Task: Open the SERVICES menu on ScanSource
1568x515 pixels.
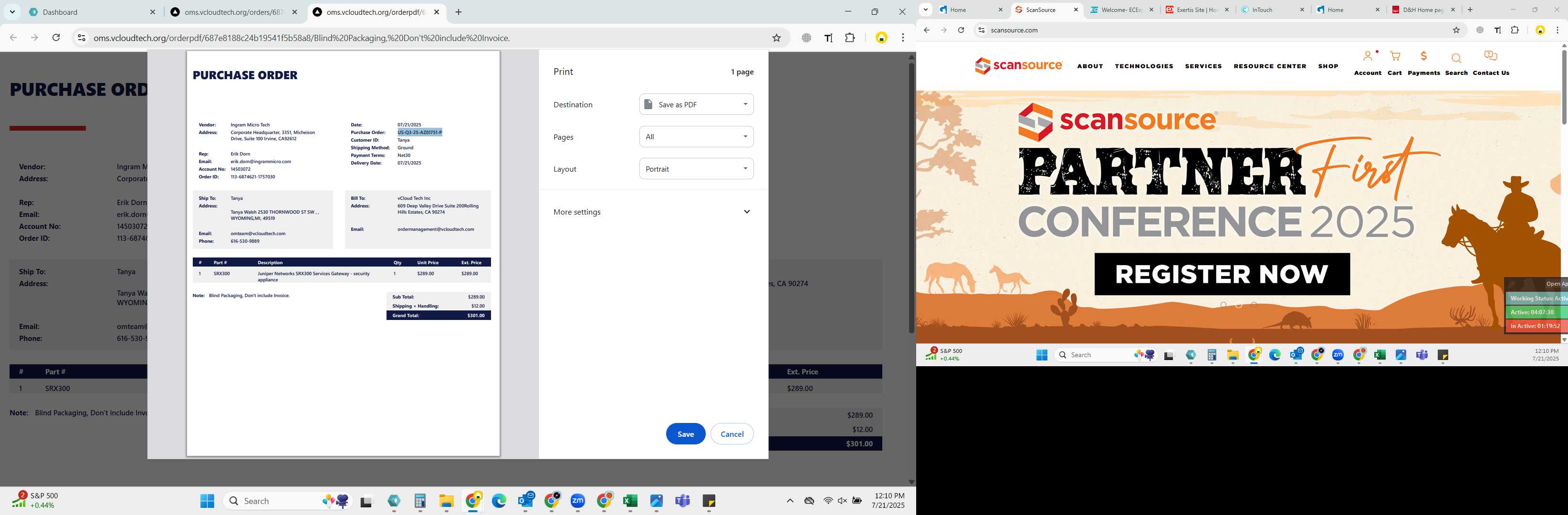Action: point(1203,66)
